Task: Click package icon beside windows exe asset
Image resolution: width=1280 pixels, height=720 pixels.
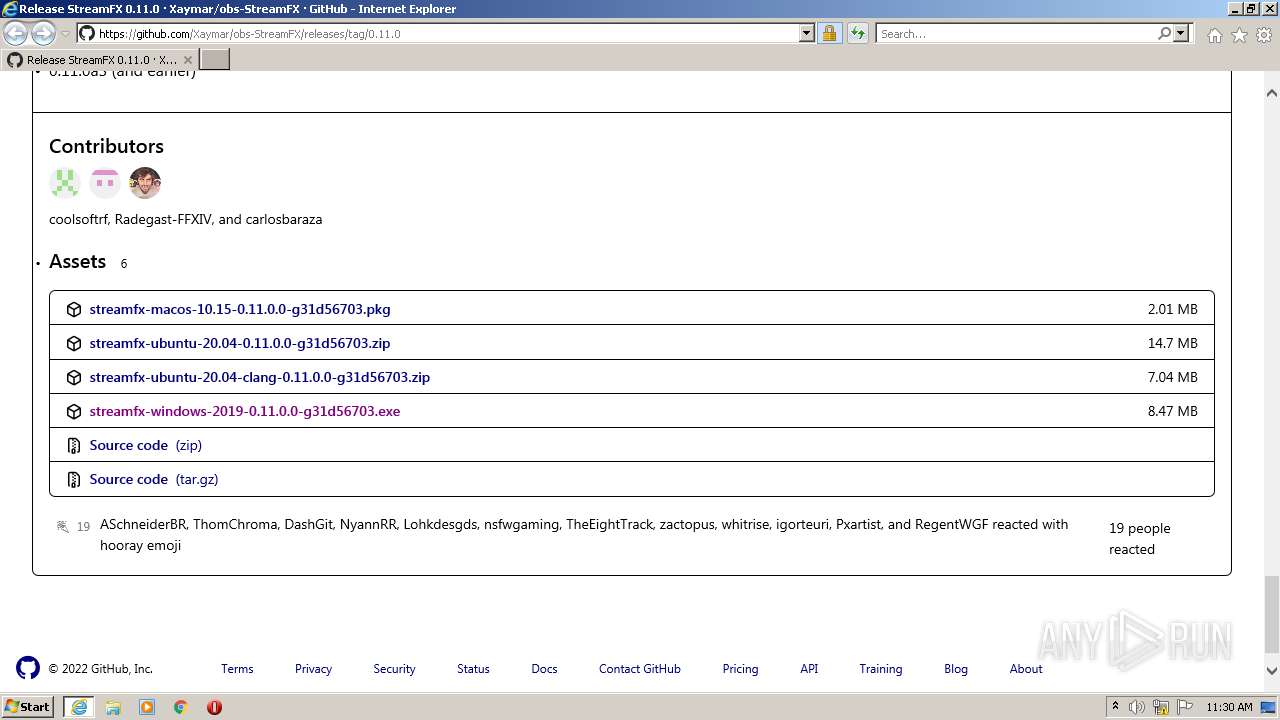Action: (73, 411)
